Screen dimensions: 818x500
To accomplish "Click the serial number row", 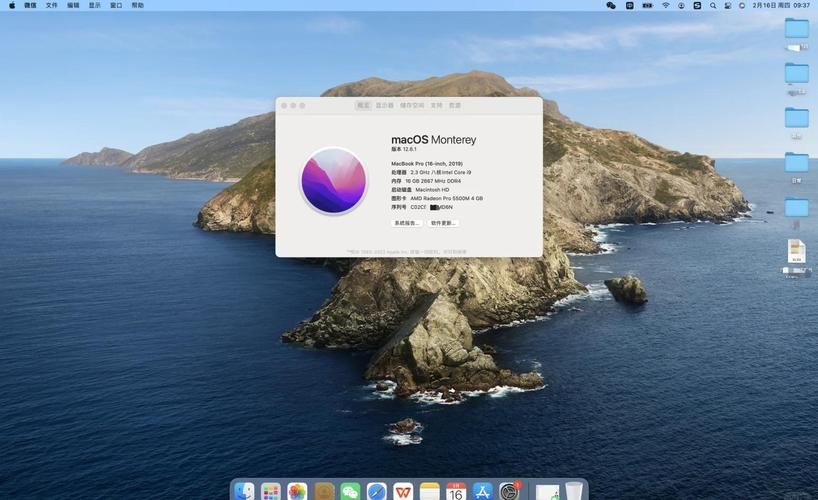I will (422, 207).
